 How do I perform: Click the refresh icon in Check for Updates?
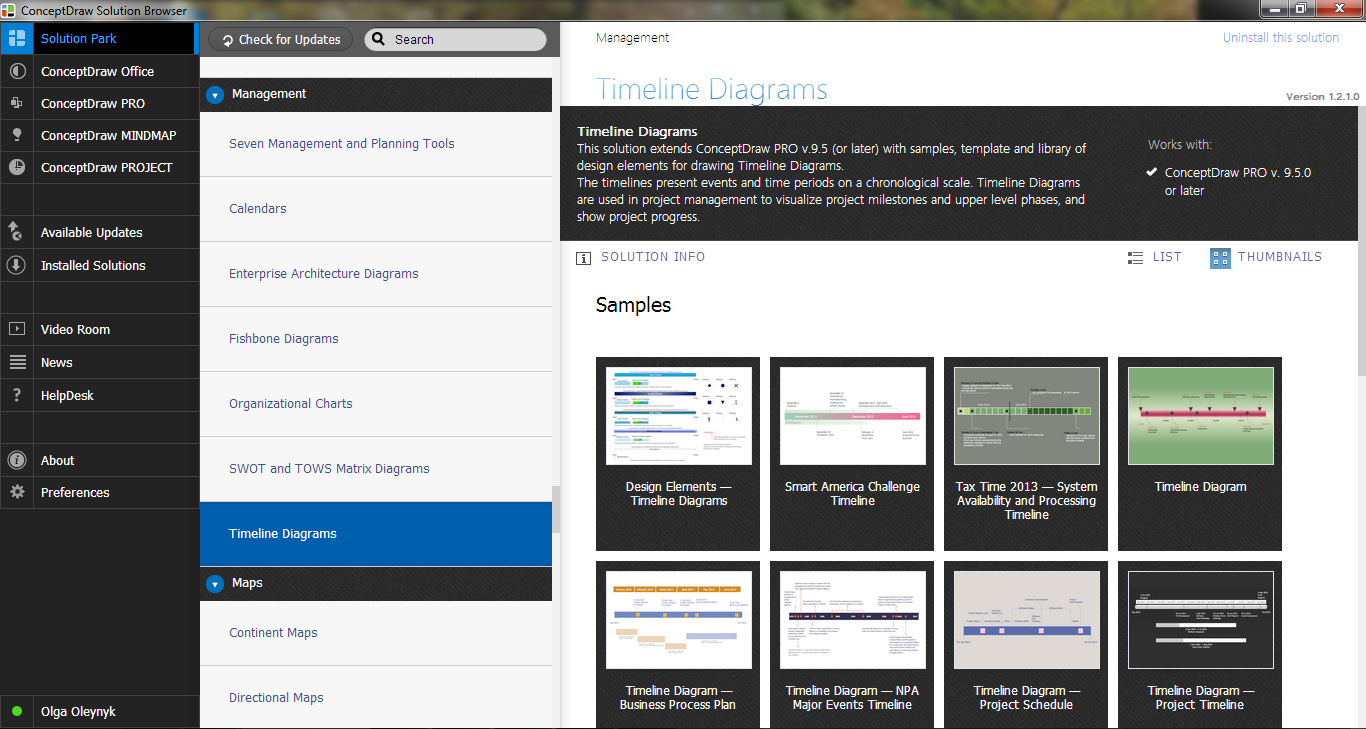pyautogui.click(x=228, y=40)
